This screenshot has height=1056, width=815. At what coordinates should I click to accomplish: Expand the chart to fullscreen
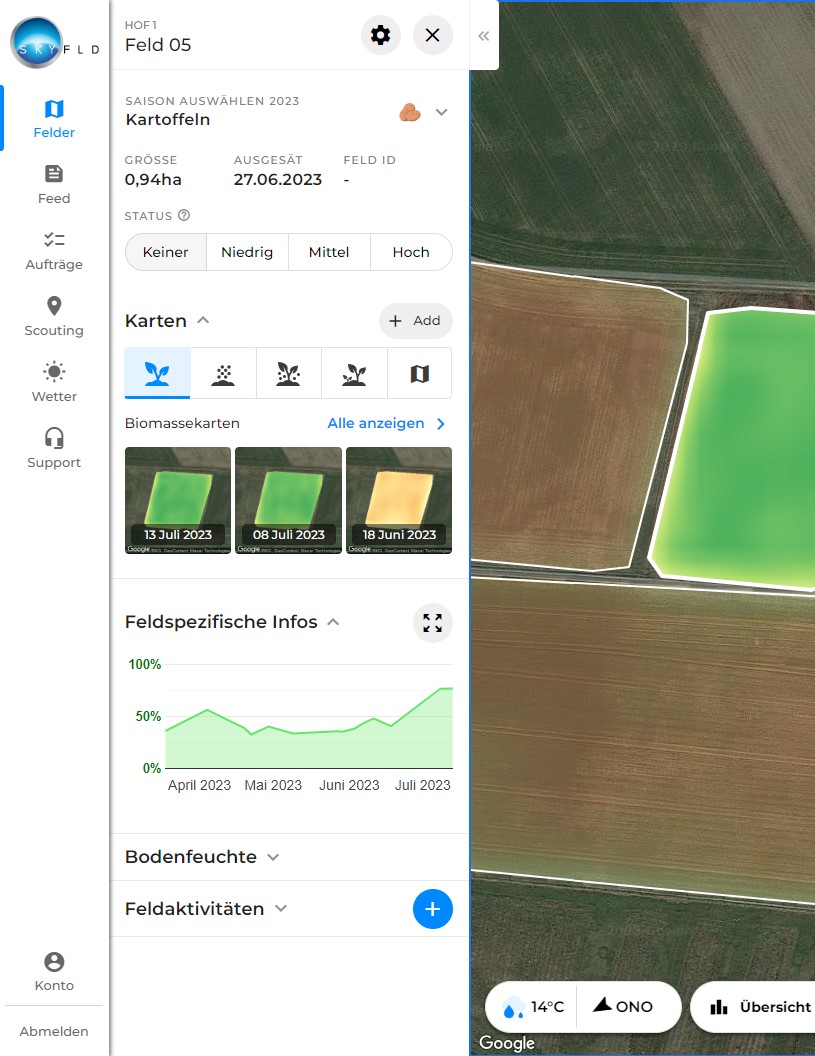(432, 623)
